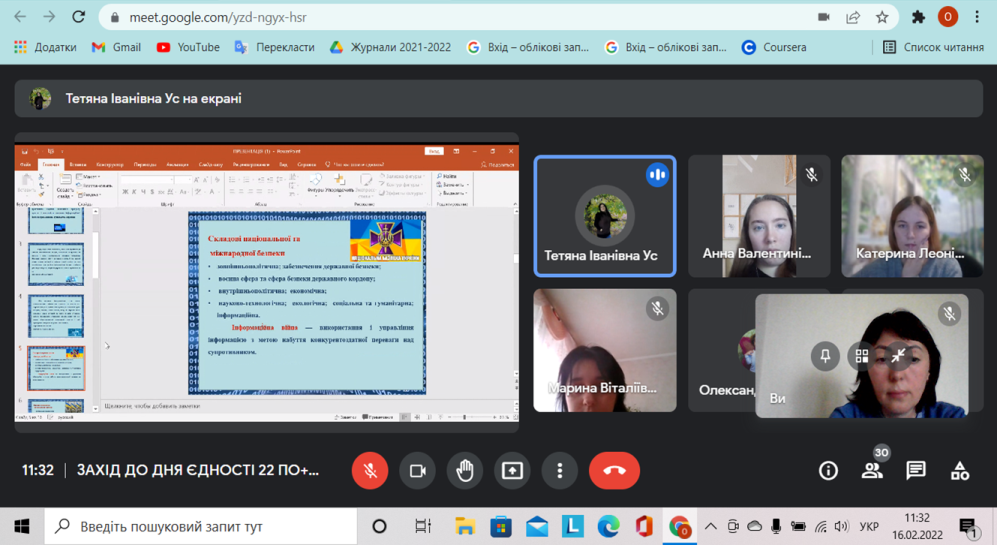Viewport: 997px width, 545px height.
Task: Raise hand in the meeting
Action: [465, 471]
